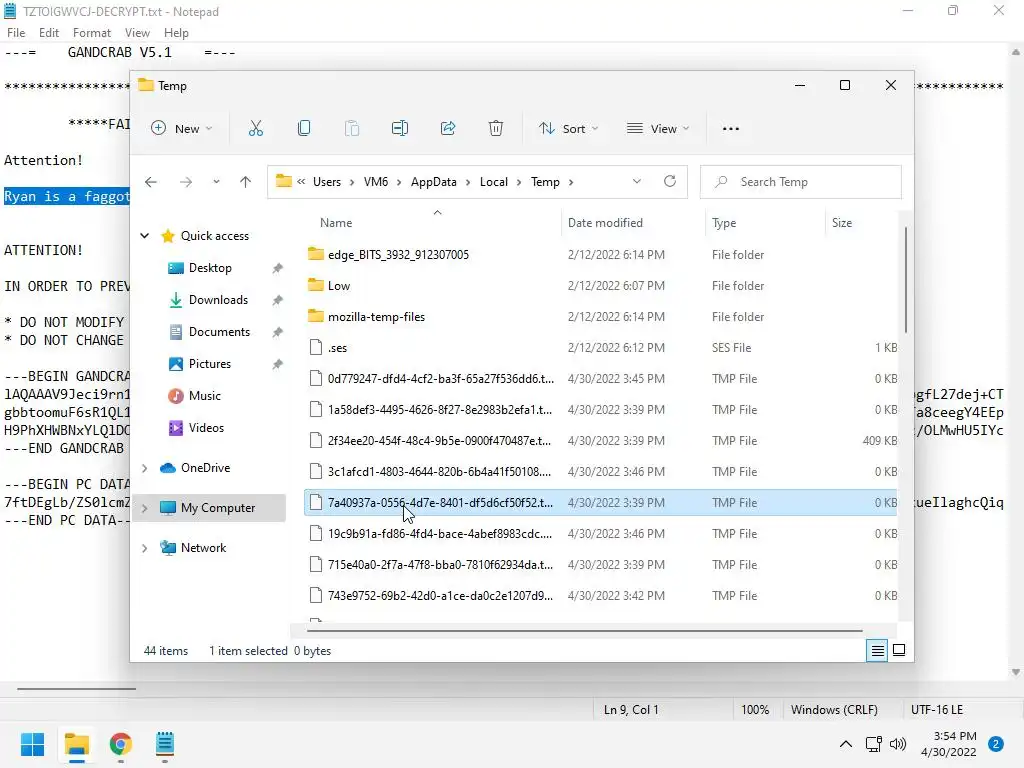Screen dimensions: 1024x768
Task: Open the Low folder
Action: point(339,286)
